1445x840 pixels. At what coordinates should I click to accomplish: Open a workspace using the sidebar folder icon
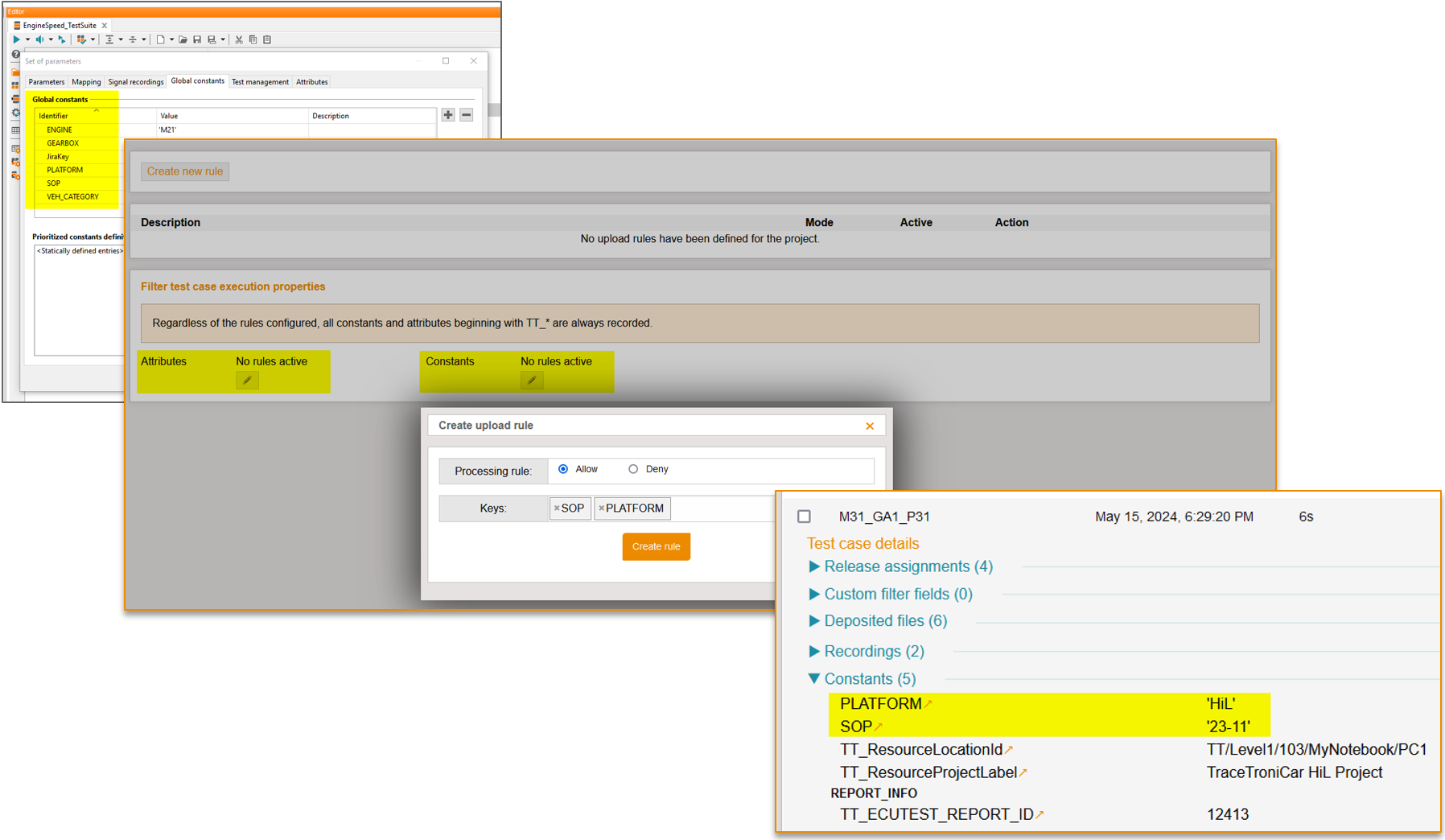coord(15,72)
